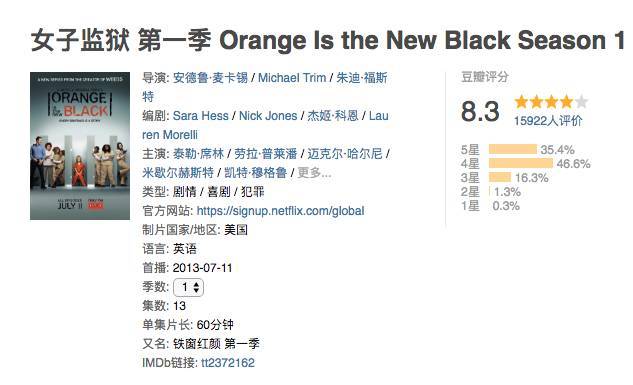Open the Netflix official website link
Viewport: 633px width, 385px height.
point(281,211)
